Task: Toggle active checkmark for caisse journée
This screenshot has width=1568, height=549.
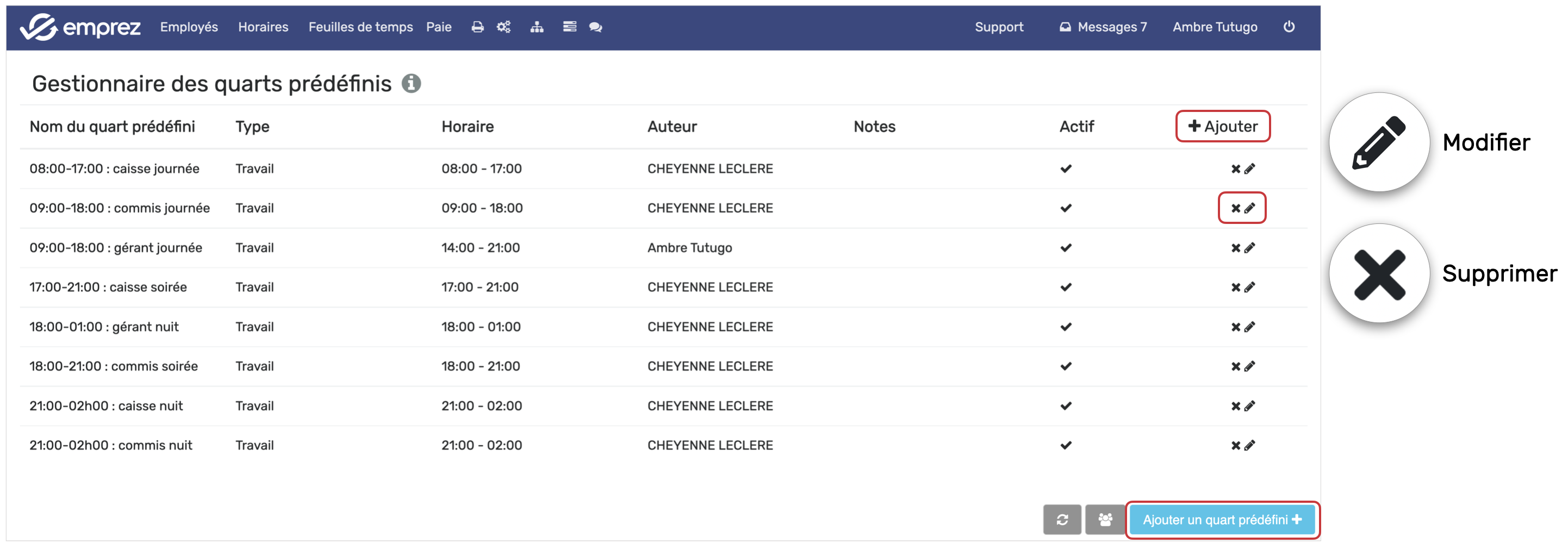Action: (x=1065, y=169)
